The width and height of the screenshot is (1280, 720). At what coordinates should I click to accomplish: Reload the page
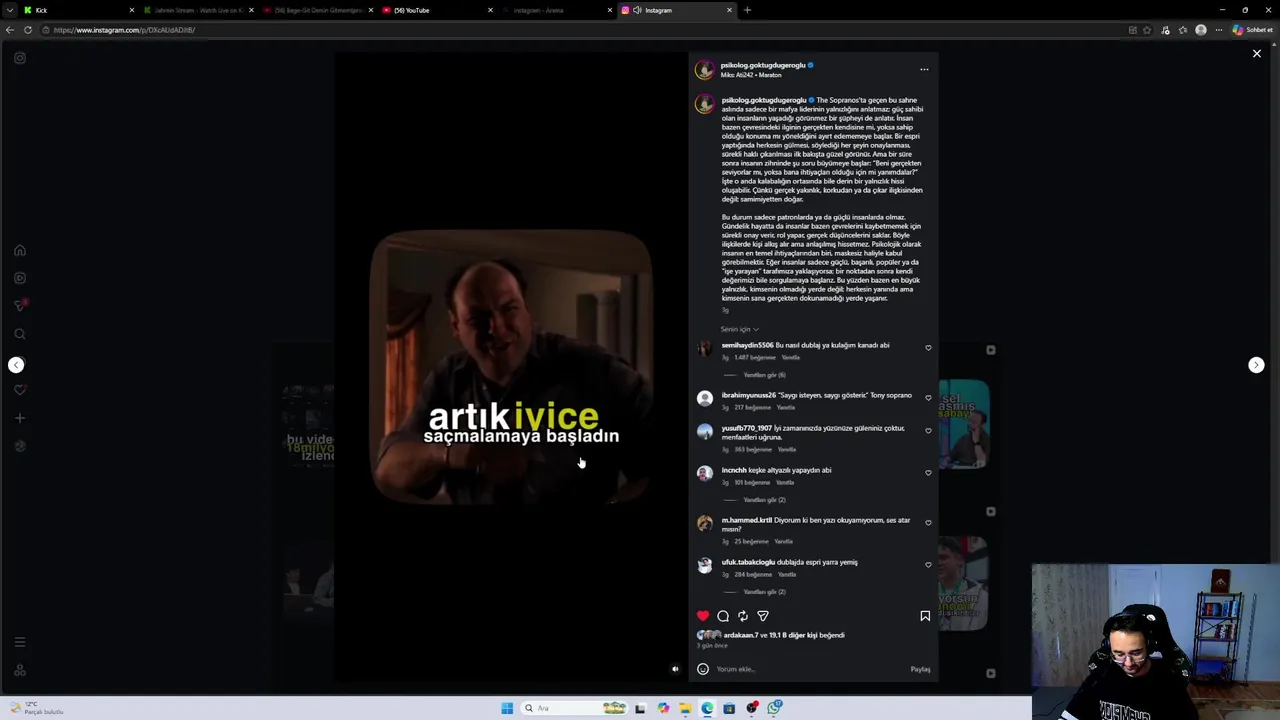pos(28,30)
